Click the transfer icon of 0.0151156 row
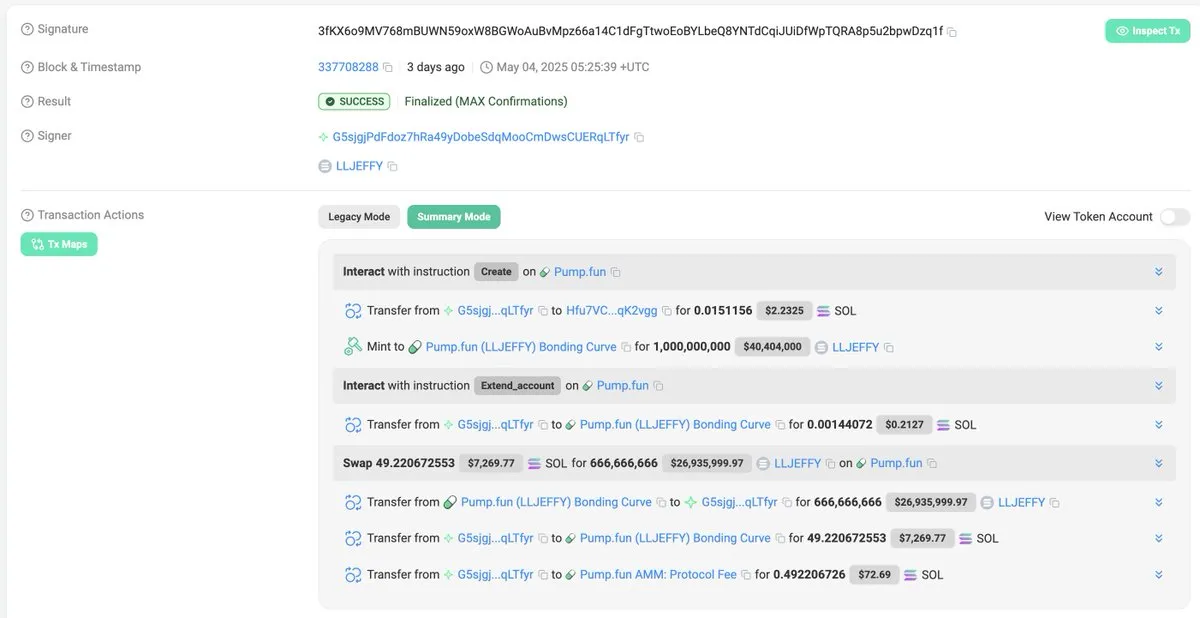The height and width of the screenshot is (618, 1200). 352,311
